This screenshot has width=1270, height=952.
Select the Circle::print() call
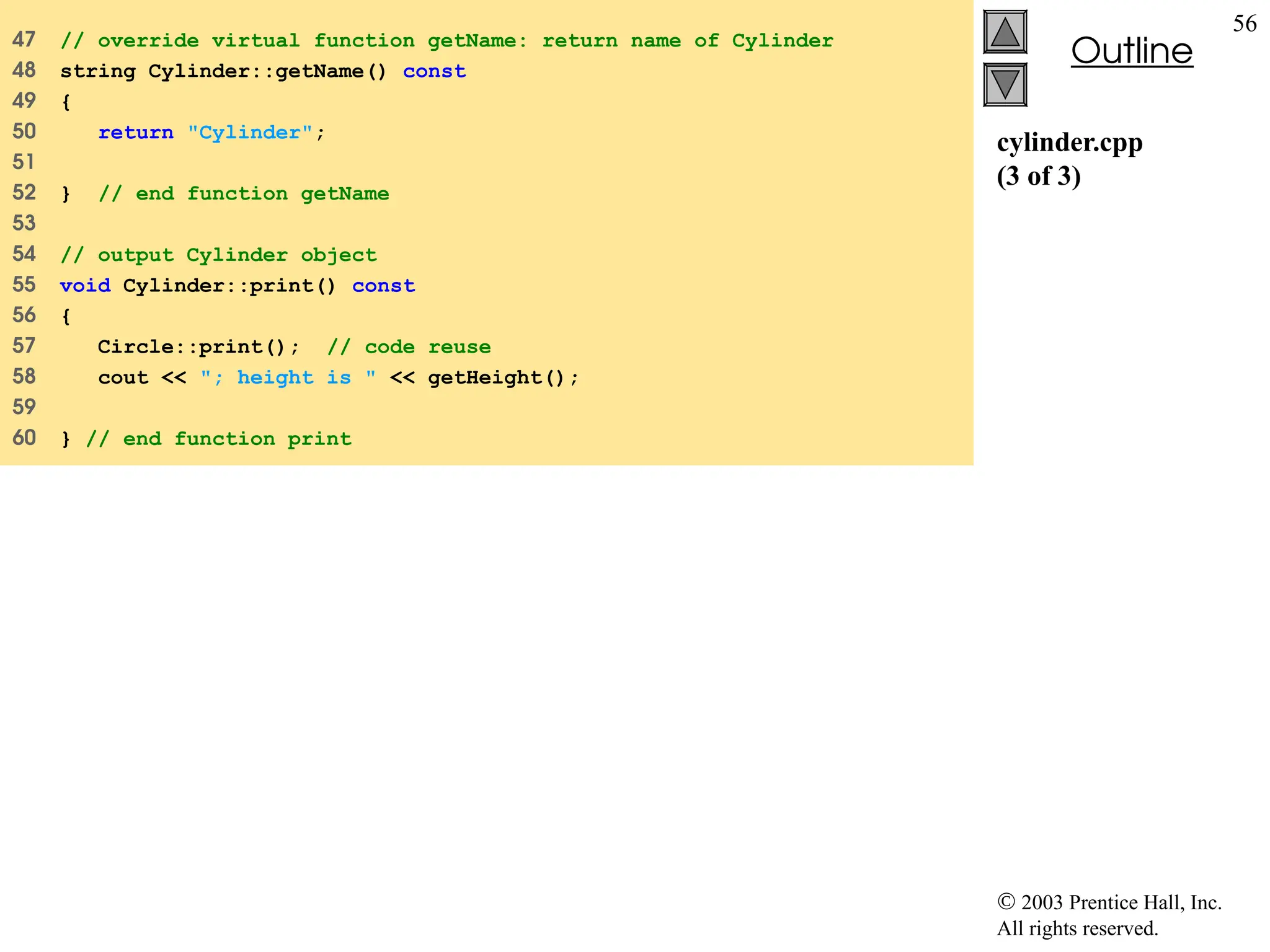coord(198,347)
